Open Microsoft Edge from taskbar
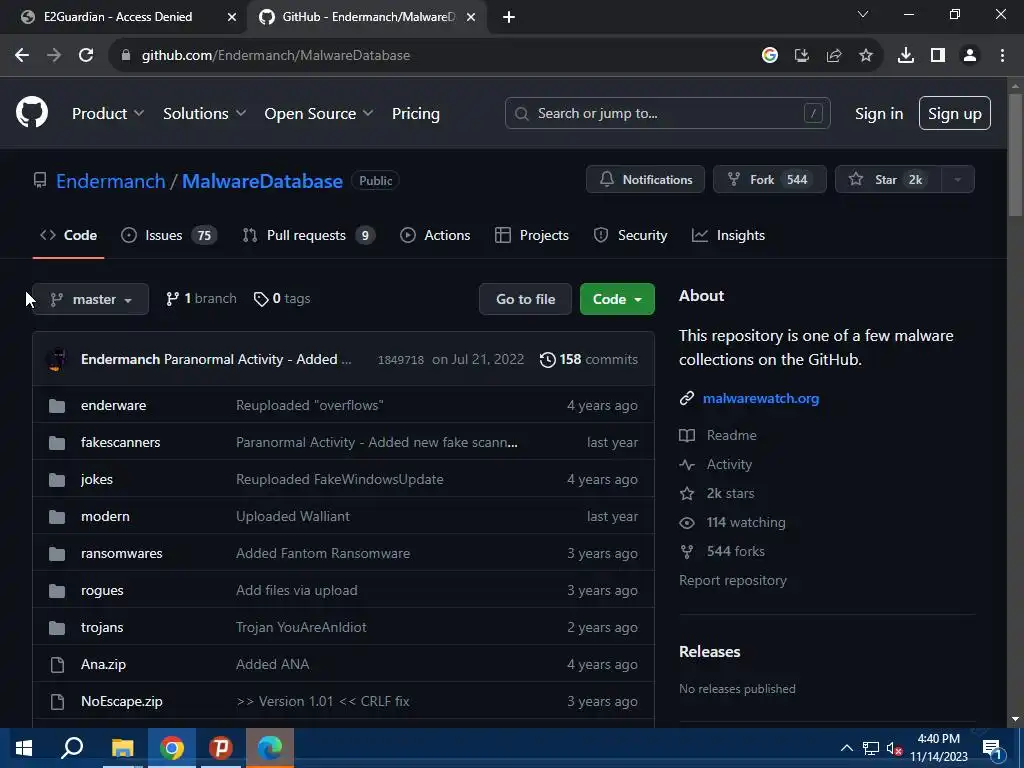This screenshot has height=768, width=1024. (270, 748)
